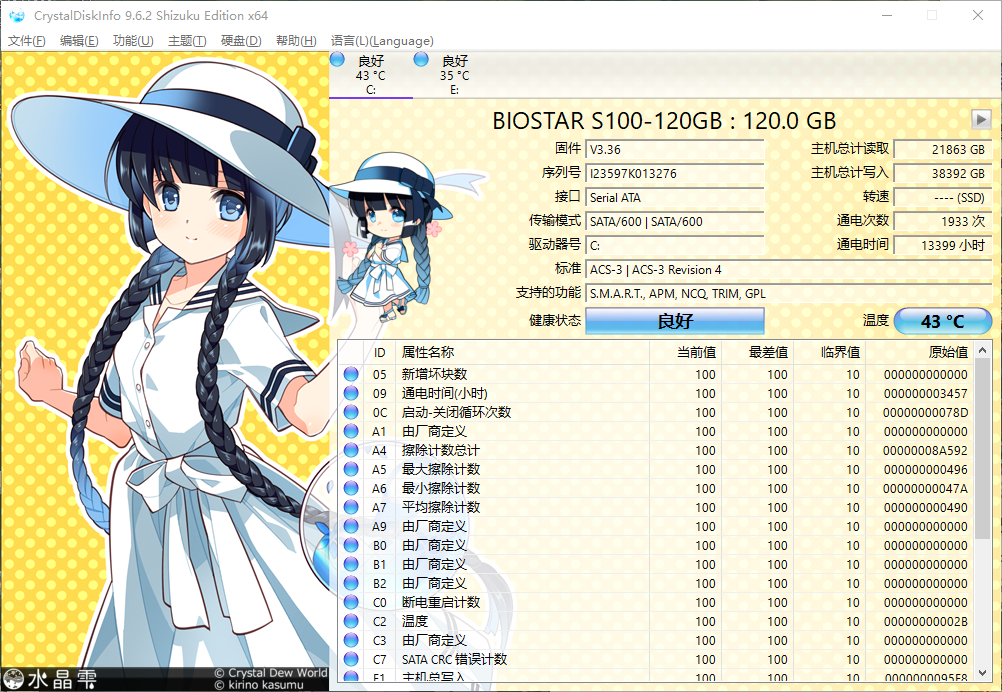
Task: Select the 新增坏块数 attribute row
Action: [656, 374]
